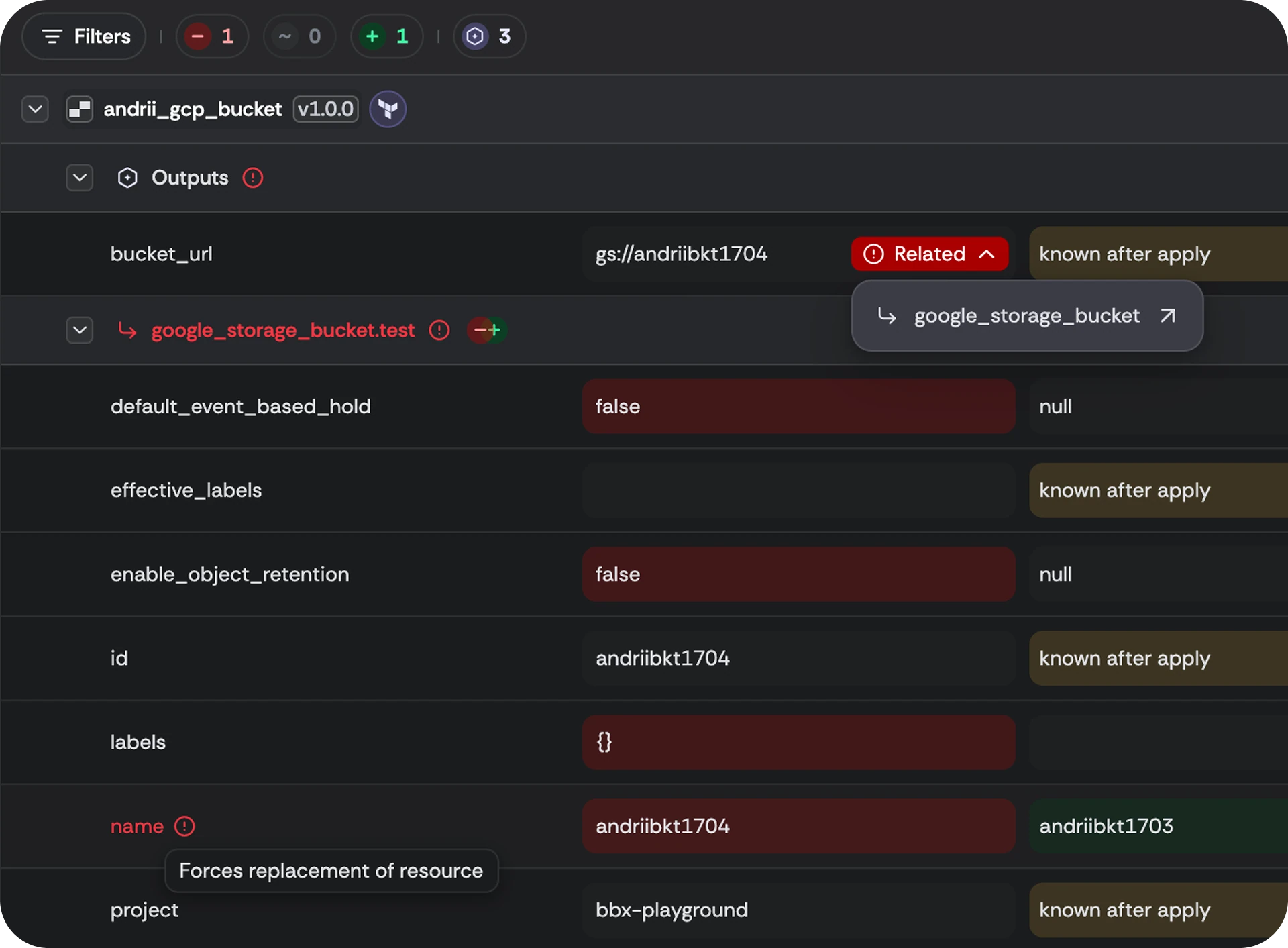Select the enable_object_retention attribute
This screenshot has width=1288, height=948.
point(229,574)
